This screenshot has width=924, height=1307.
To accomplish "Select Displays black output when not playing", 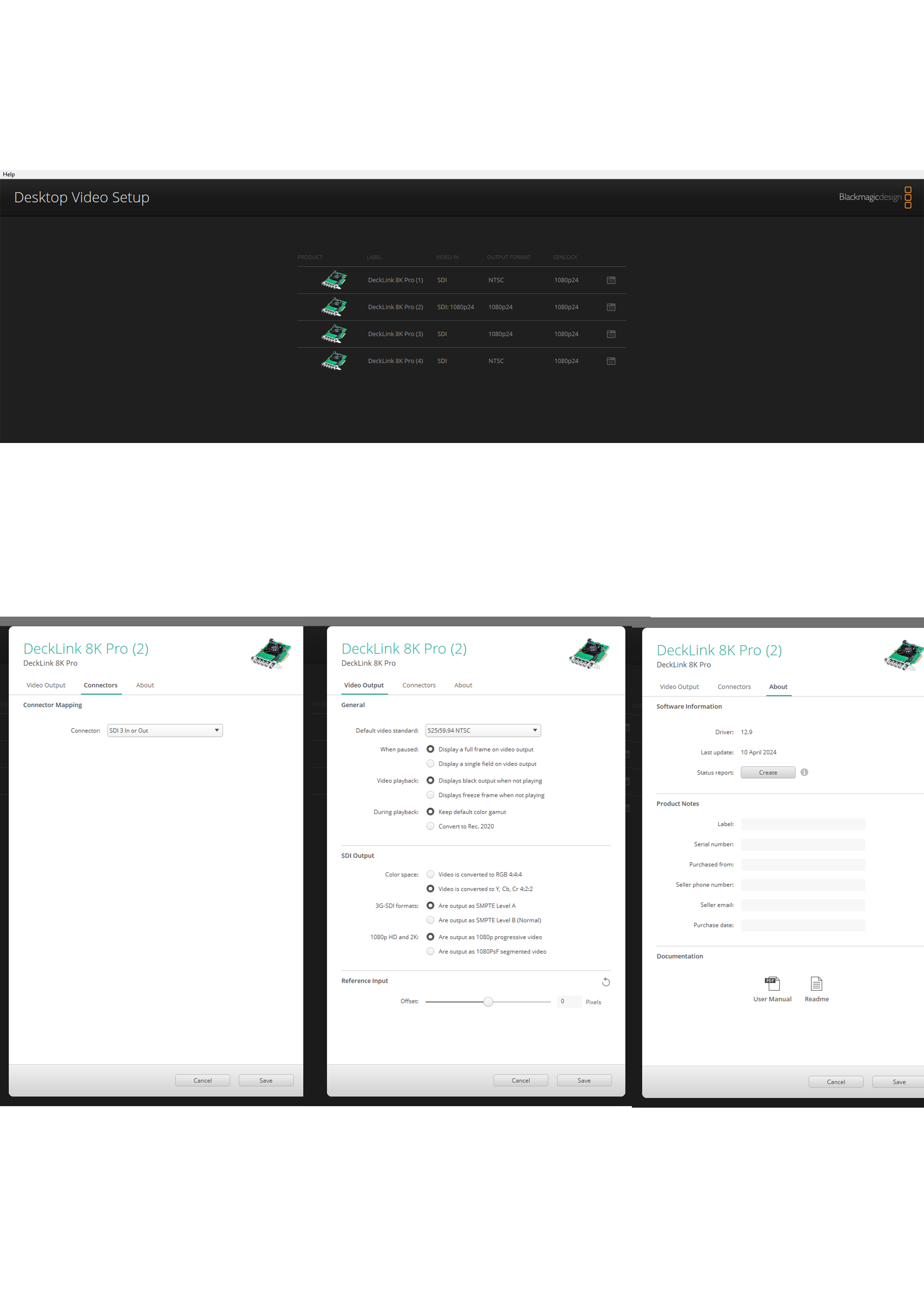I will click(x=430, y=781).
